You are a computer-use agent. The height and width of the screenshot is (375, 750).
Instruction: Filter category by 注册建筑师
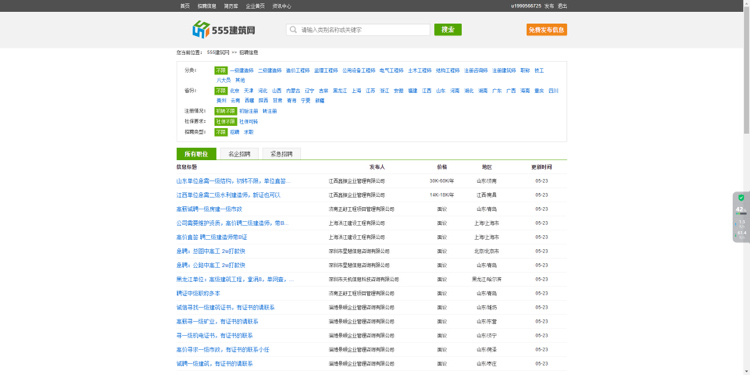click(504, 70)
